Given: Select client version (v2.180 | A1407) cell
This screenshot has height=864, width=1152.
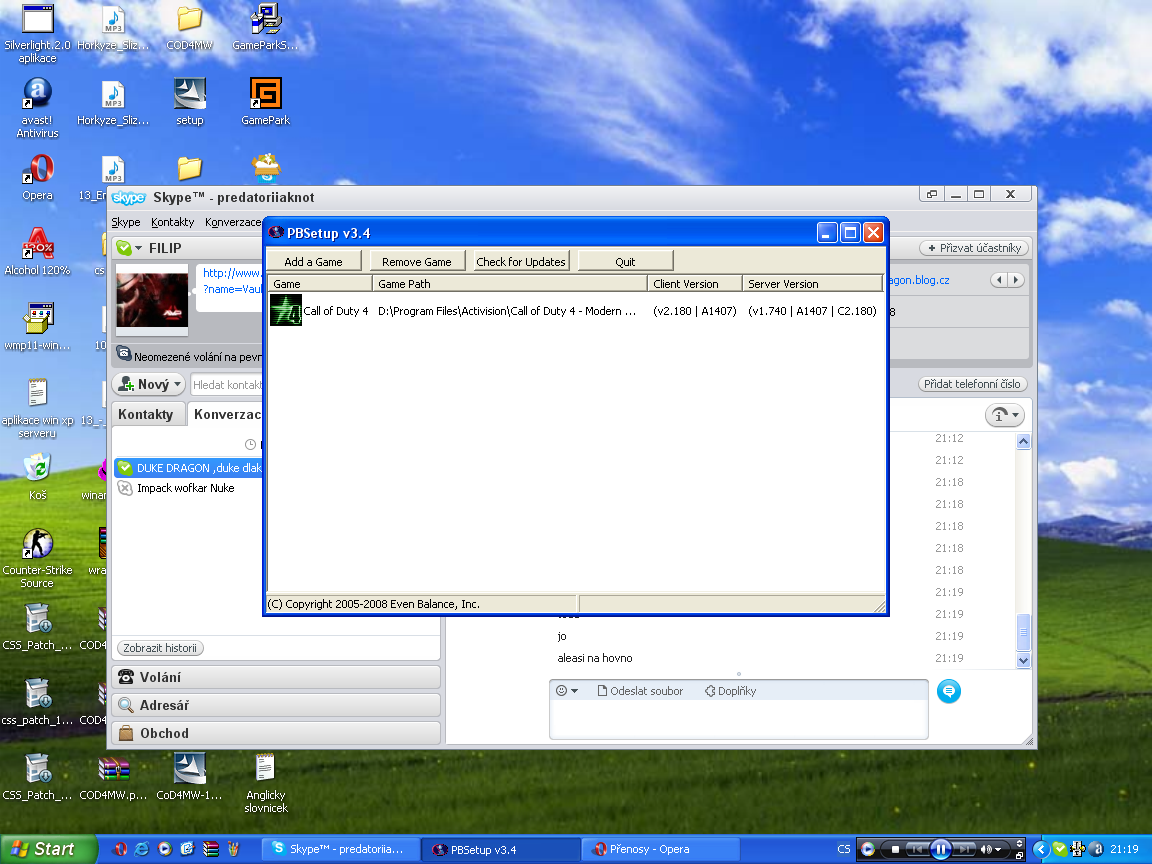Looking at the screenshot, I should pyautogui.click(x=695, y=311).
